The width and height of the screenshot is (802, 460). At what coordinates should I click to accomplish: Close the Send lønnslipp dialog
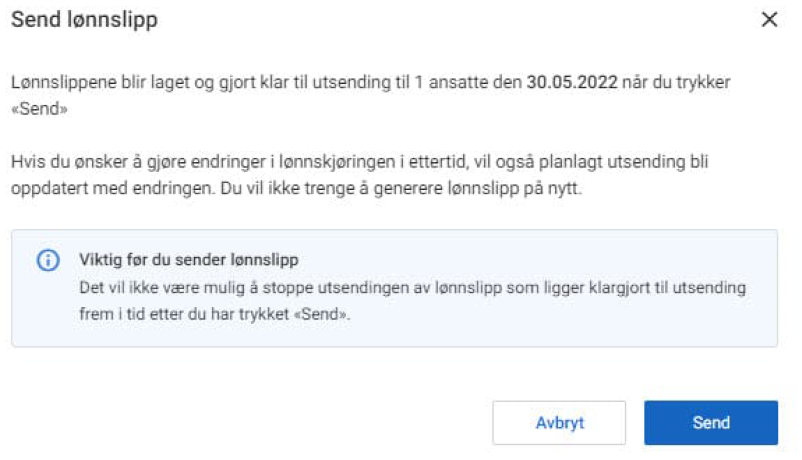coord(769,20)
